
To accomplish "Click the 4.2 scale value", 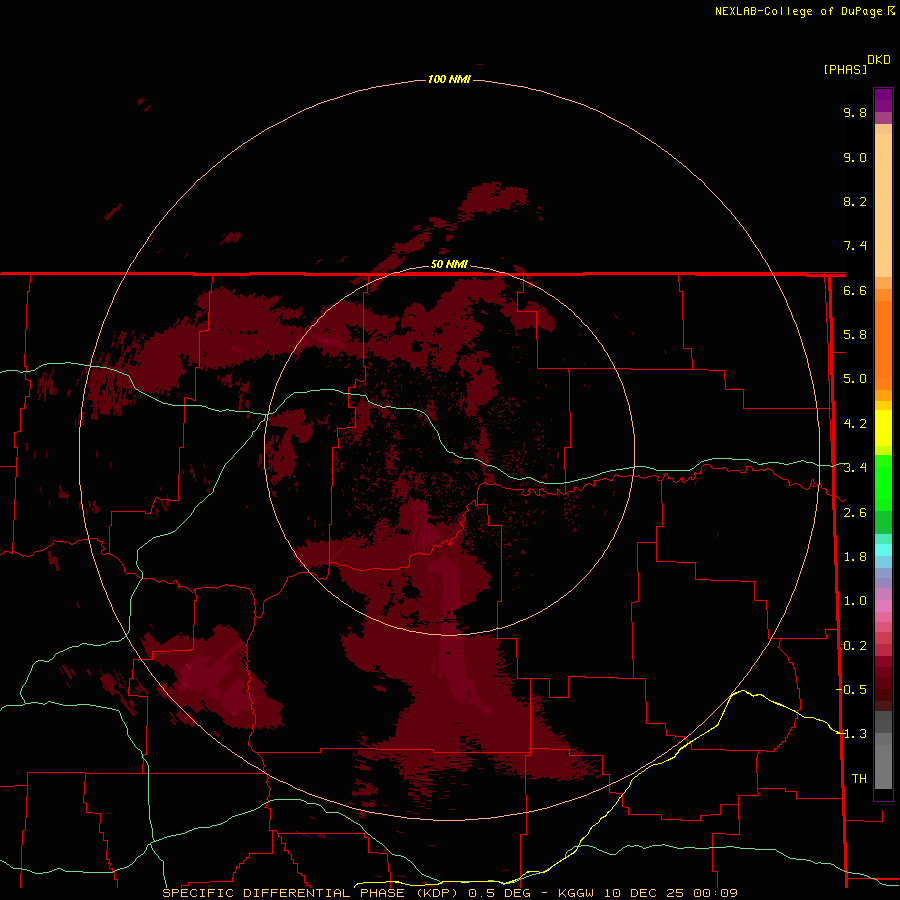I will click(855, 424).
